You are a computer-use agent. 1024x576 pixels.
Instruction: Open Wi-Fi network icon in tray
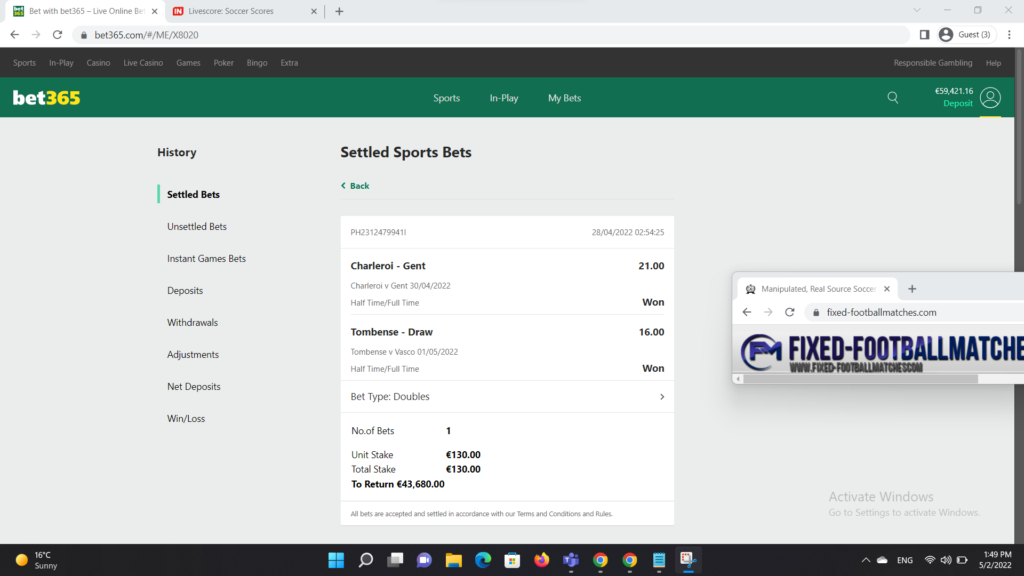929,560
